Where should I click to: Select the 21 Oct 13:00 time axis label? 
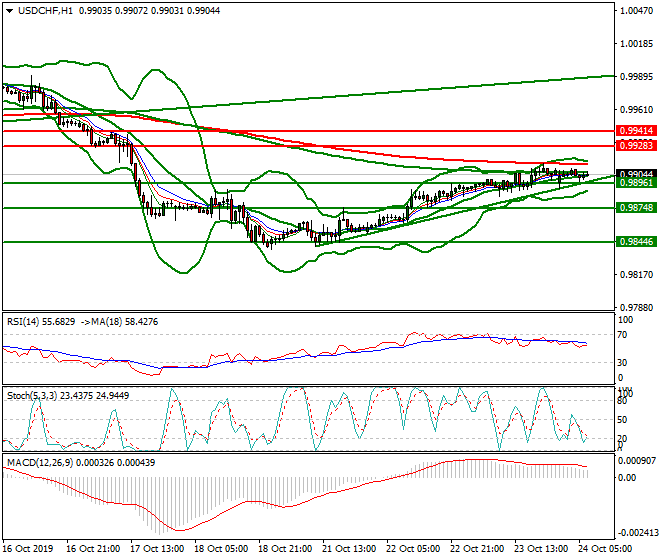point(349,549)
